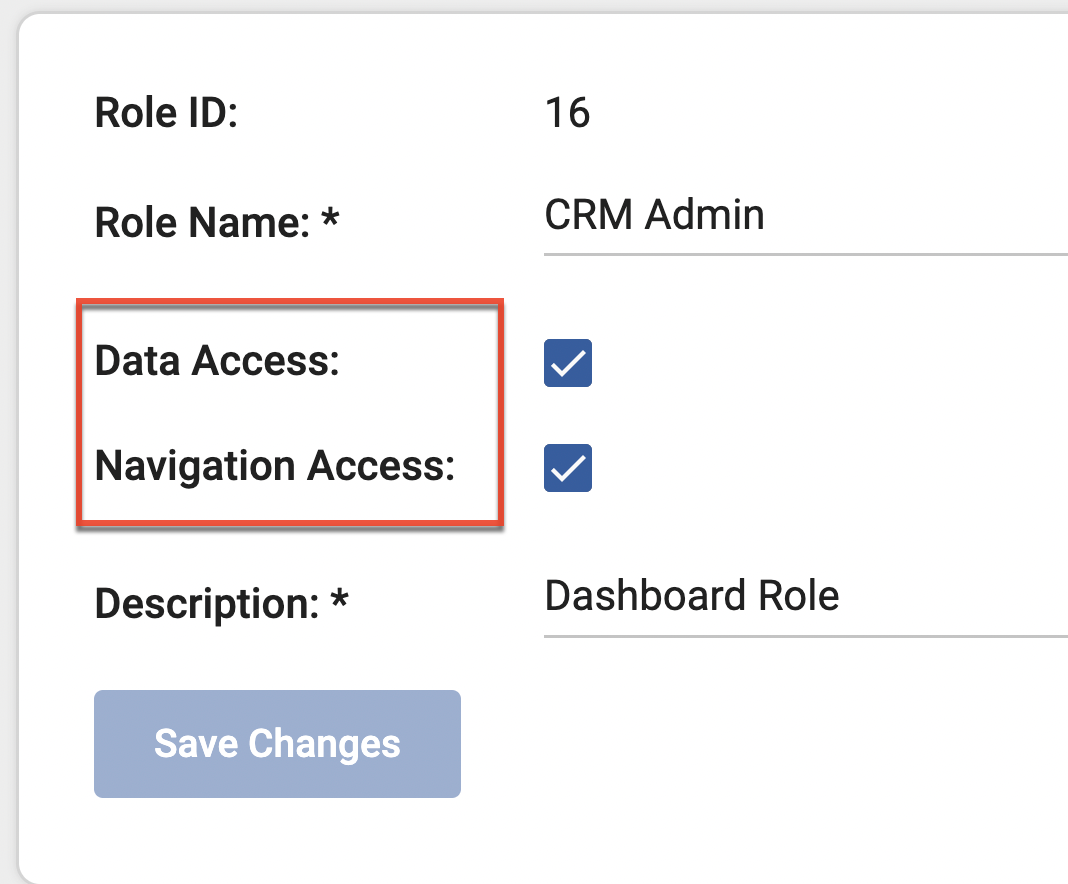Image resolution: width=1068 pixels, height=884 pixels.
Task: Click the Role ID value 16
Action: pos(568,113)
